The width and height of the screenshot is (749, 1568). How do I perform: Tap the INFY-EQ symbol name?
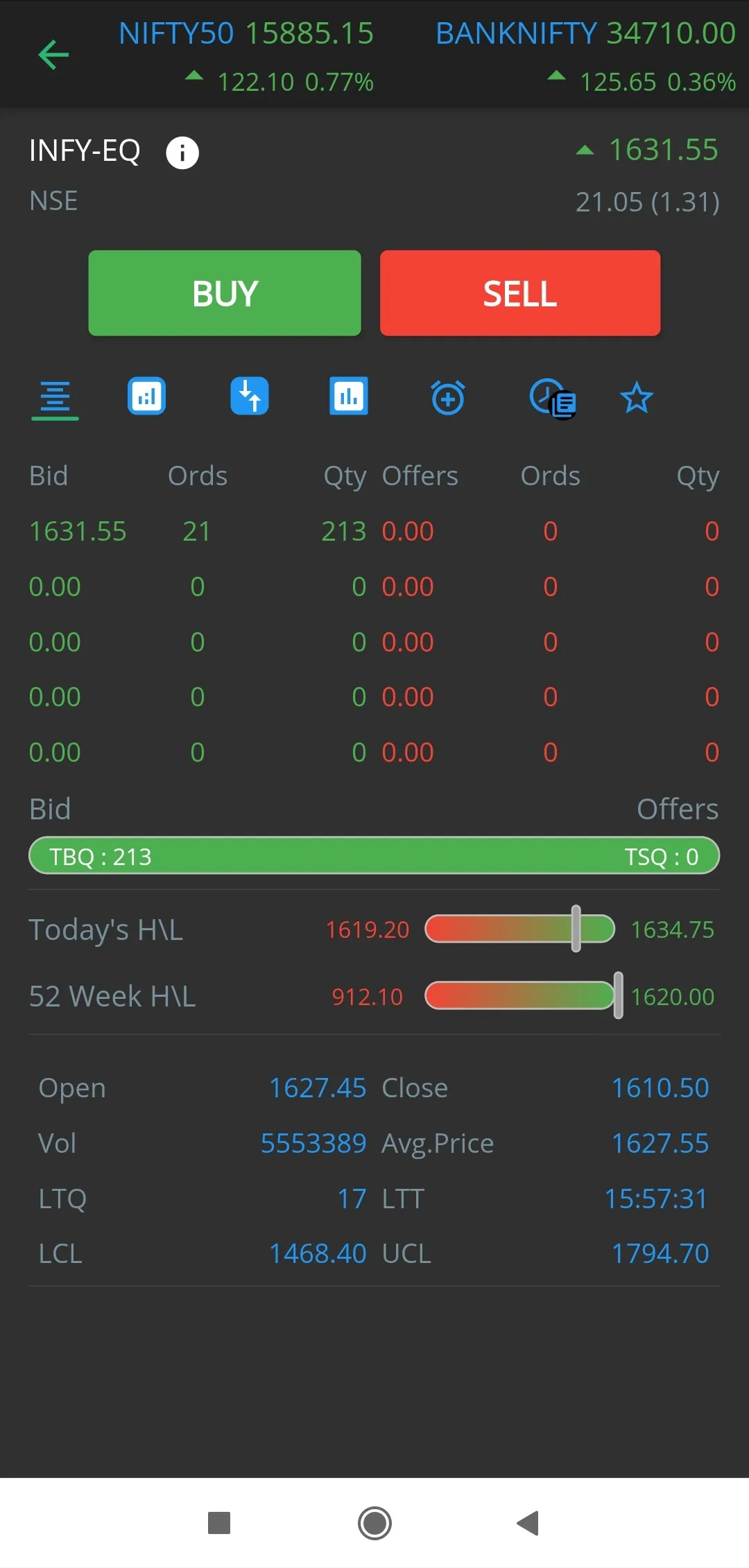(x=85, y=151)
